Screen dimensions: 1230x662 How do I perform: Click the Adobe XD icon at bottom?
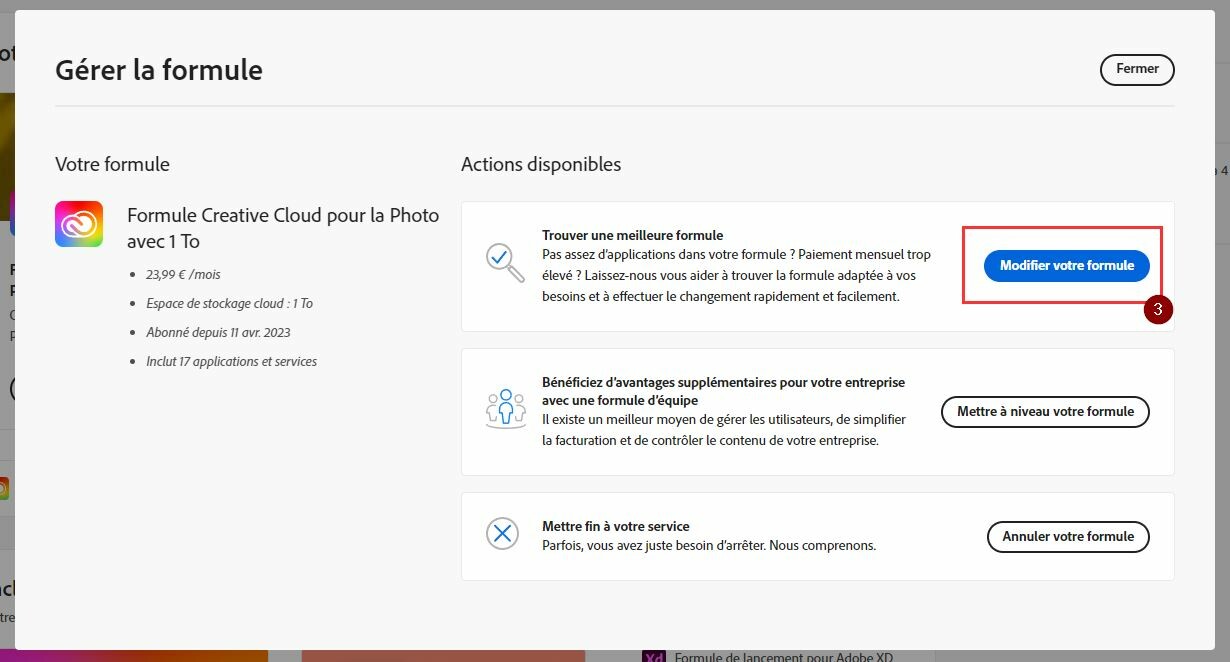[x=654, y=657]
